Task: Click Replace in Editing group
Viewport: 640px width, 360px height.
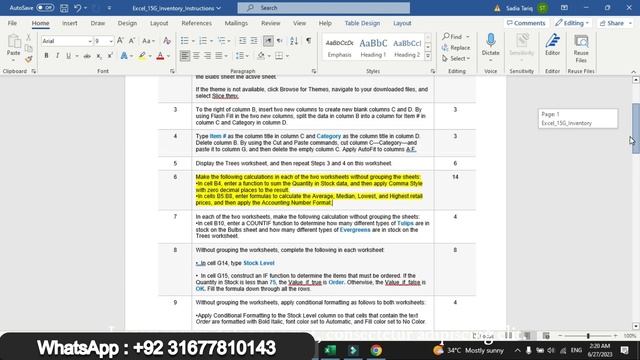Action: [x=456, y=48]
